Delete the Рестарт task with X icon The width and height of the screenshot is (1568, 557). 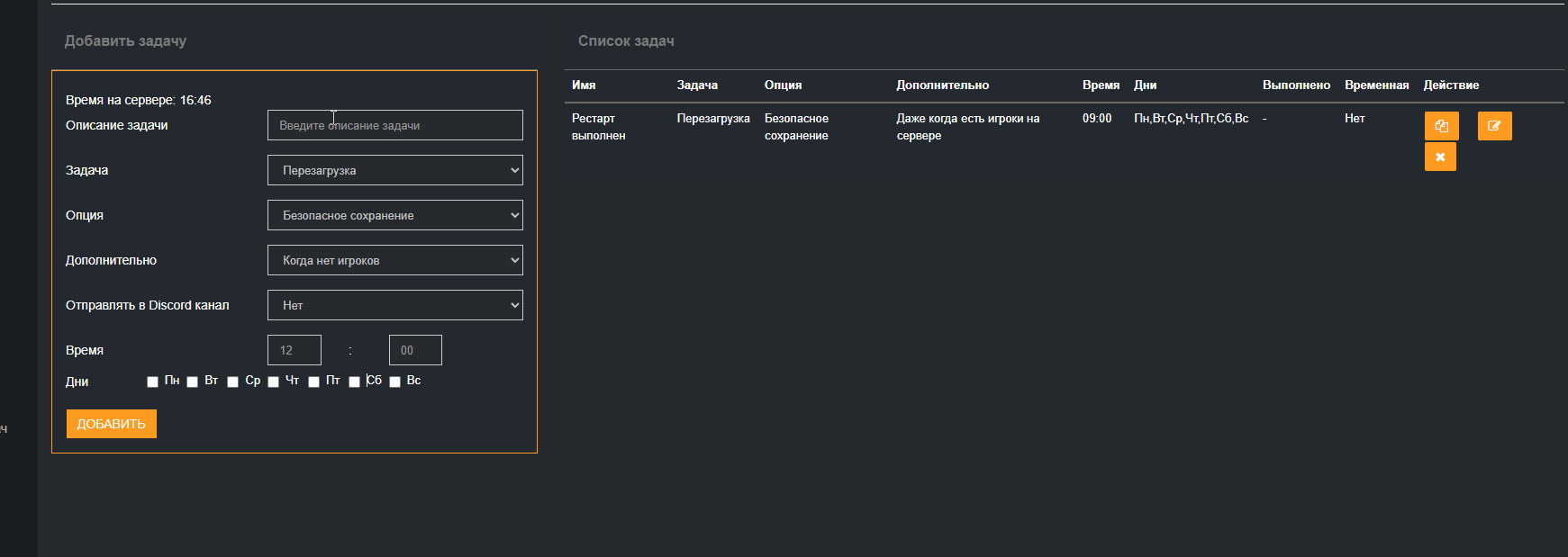1440,157
